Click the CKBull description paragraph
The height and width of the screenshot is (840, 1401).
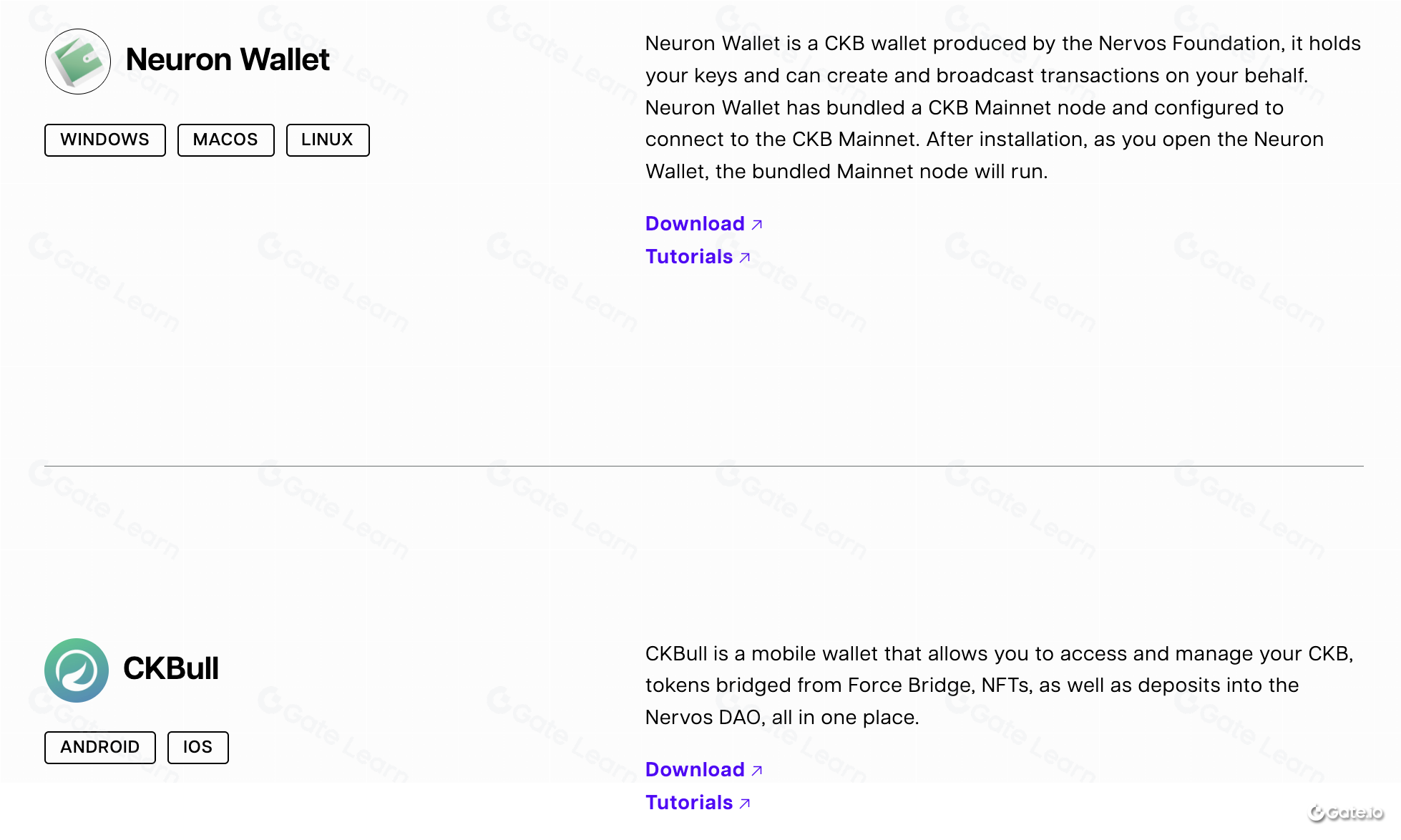[x=1000, y=685]
